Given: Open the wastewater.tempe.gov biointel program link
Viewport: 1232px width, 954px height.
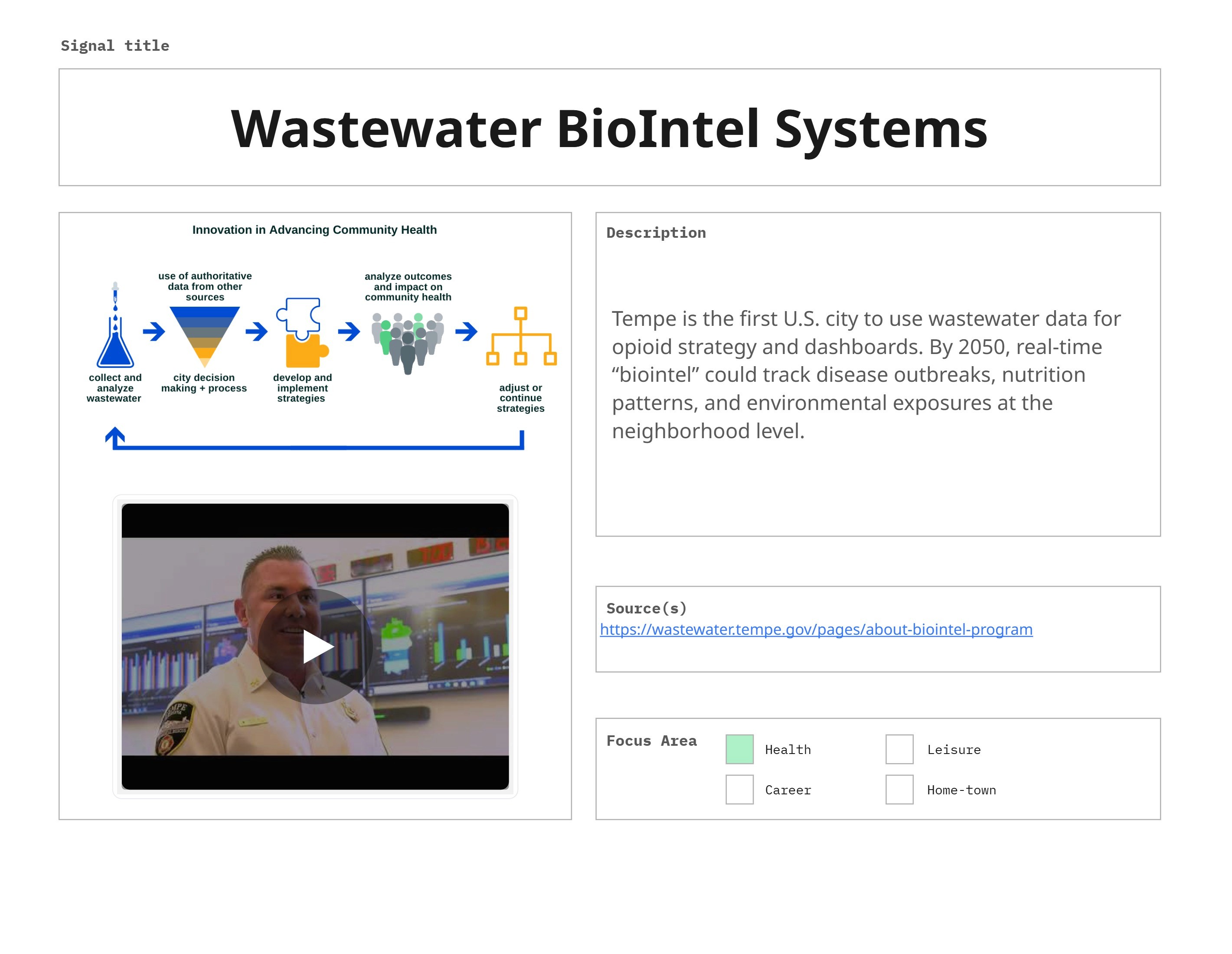Looking at the screenshot, I should (816, 629).
